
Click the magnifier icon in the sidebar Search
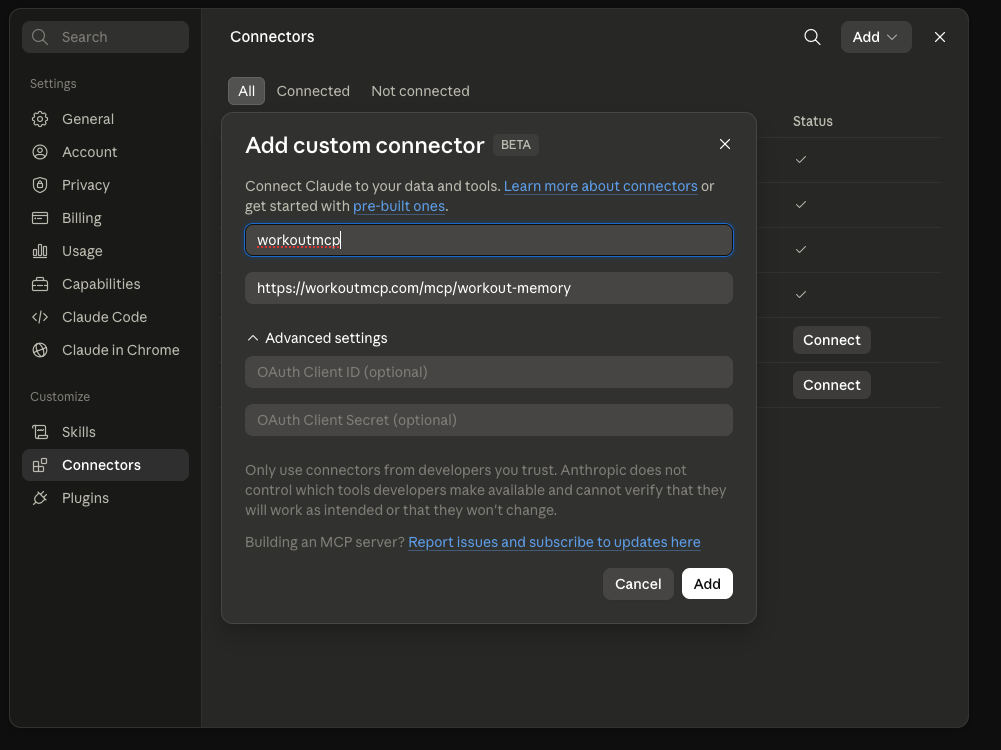[x=40, y=37]
